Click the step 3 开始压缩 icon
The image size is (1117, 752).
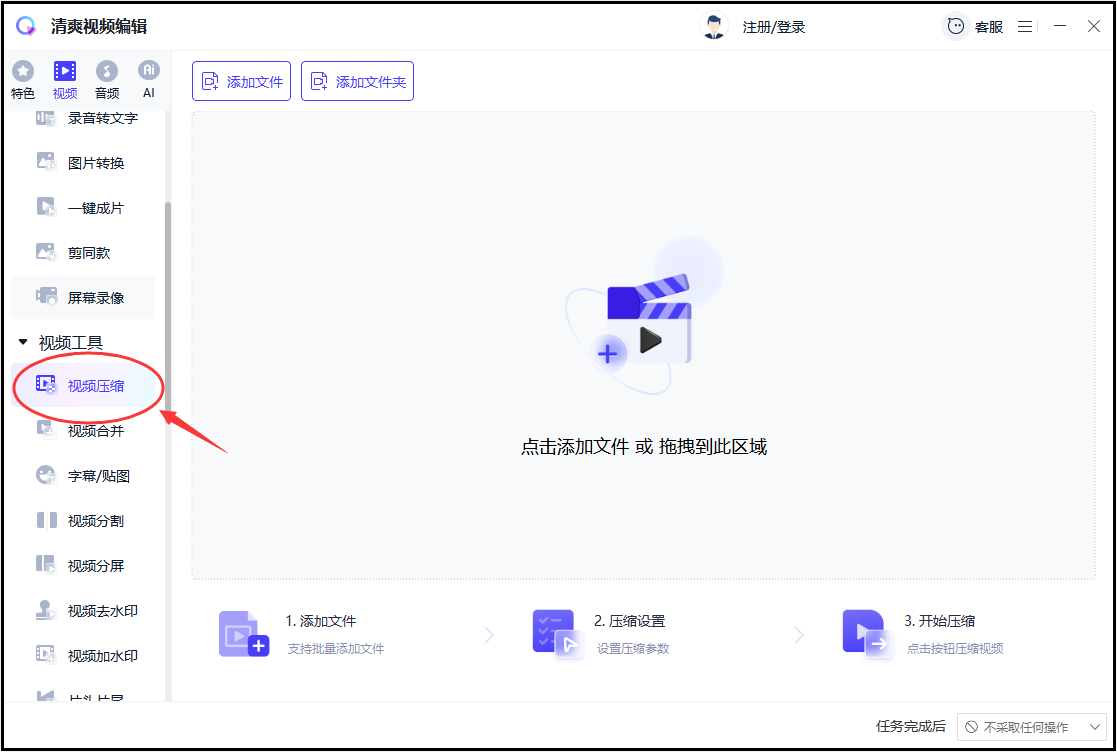click(867, 633)
